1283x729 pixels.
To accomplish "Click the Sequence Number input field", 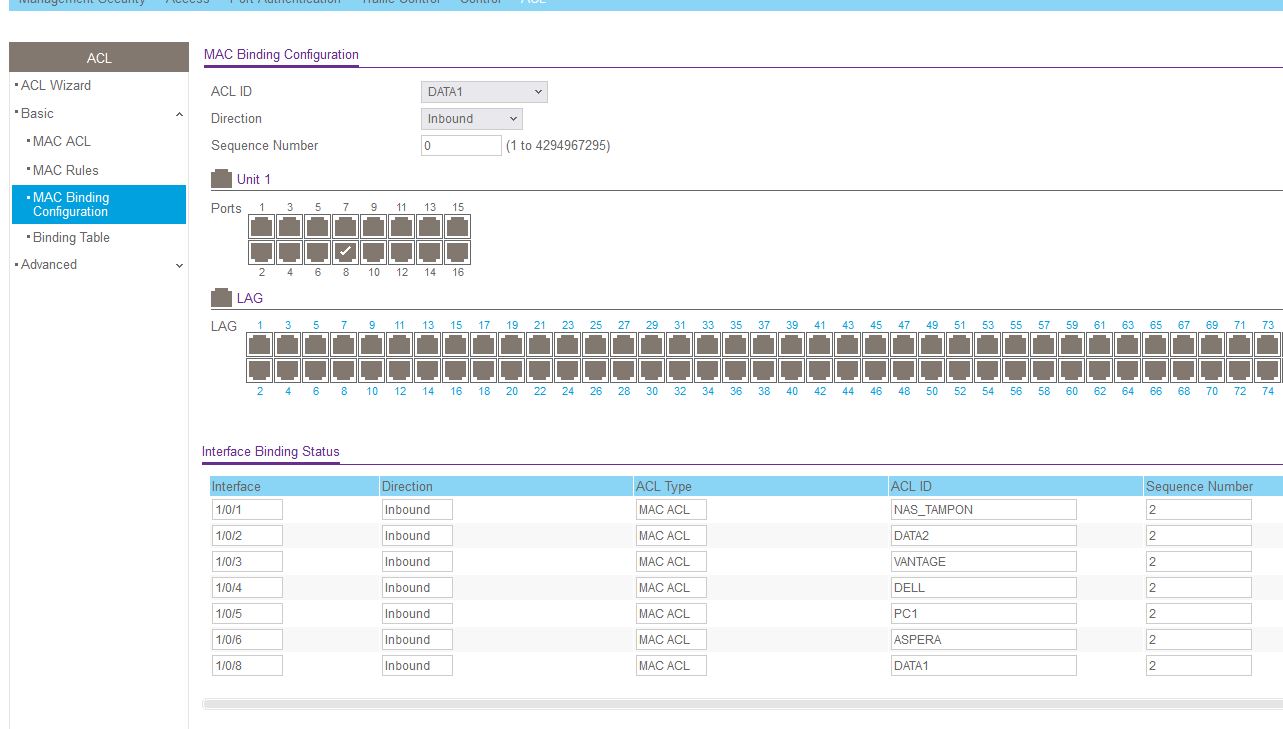I will (461, 146).
